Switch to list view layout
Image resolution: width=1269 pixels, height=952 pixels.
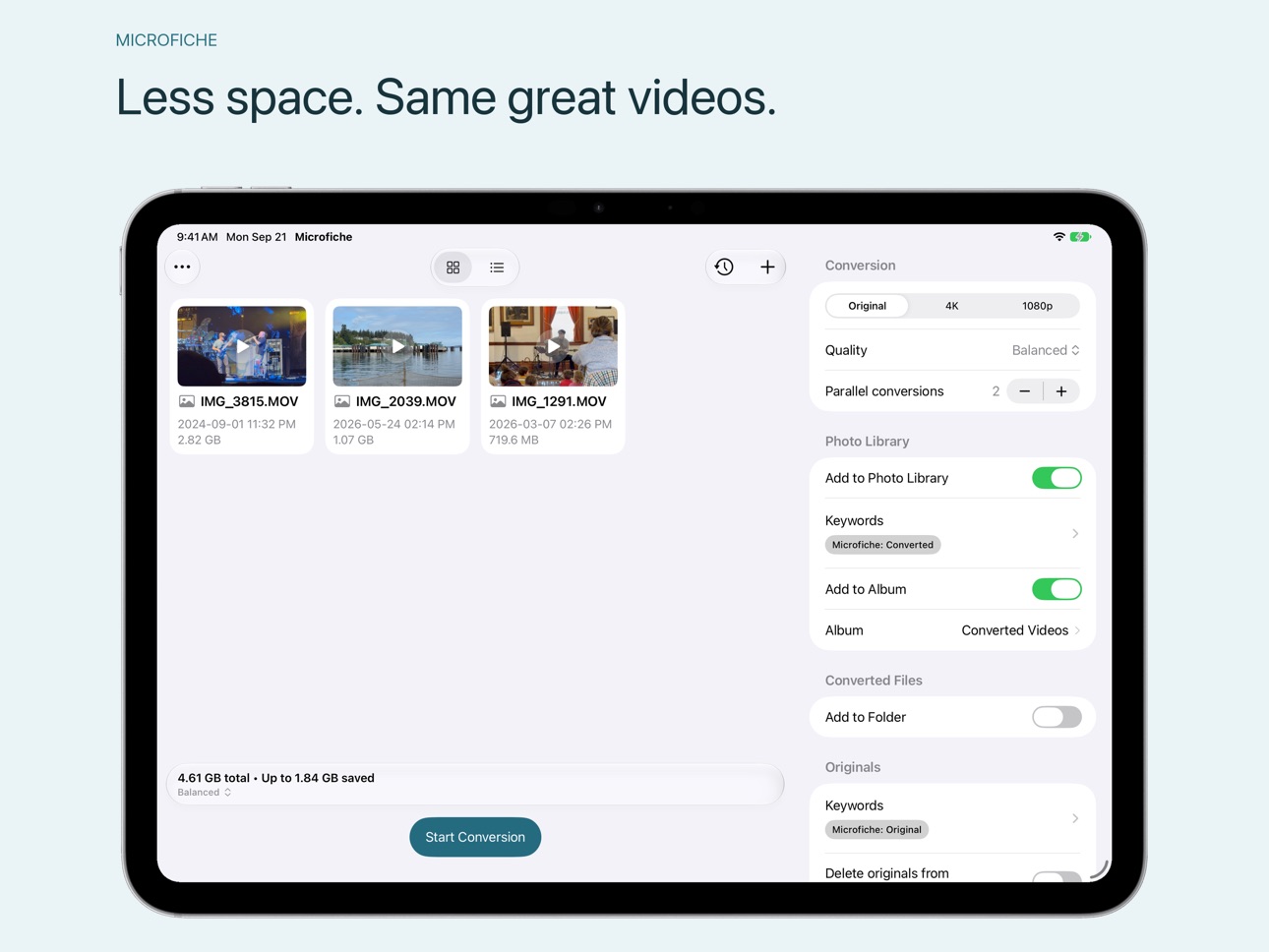497,268
